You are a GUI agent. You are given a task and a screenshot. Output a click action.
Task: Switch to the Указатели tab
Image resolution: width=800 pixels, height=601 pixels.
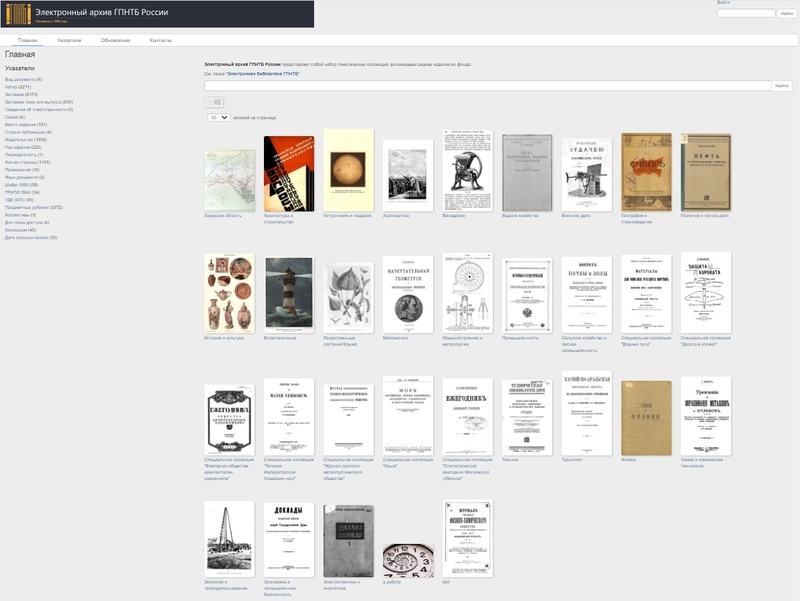(x=69, y=40)
